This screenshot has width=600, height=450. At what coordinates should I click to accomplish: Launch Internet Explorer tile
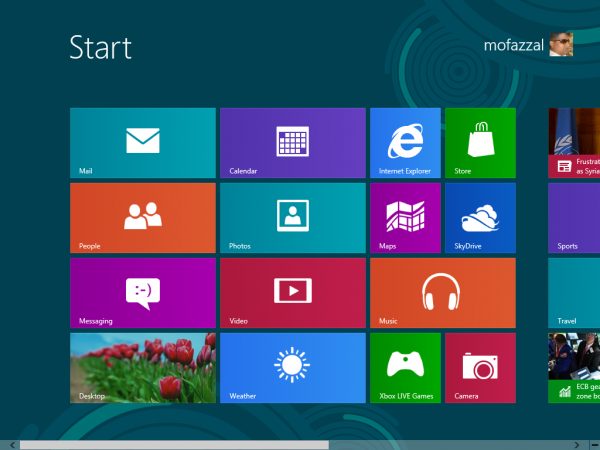point(405,143)
